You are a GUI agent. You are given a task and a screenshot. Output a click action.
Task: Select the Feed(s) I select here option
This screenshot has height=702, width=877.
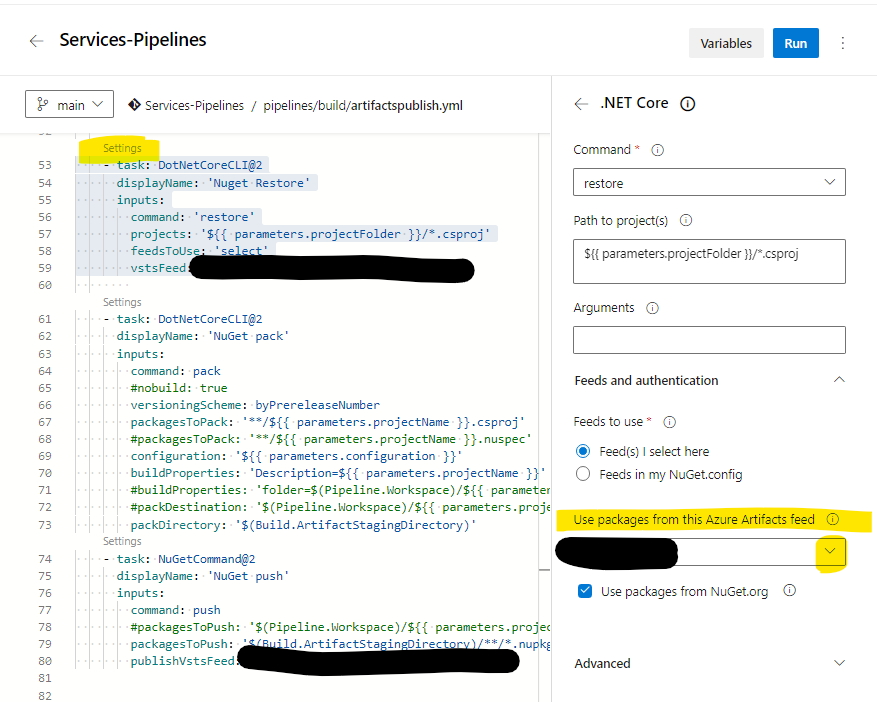tap(583, 452)
